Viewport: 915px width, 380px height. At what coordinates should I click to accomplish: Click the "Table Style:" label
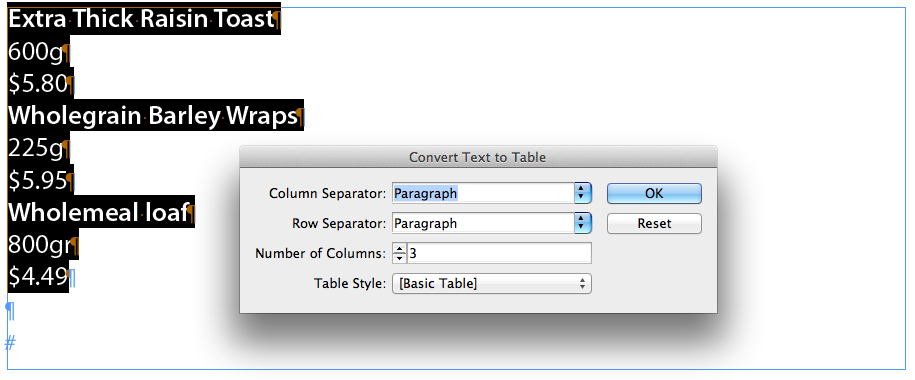(x=350, y=284)
